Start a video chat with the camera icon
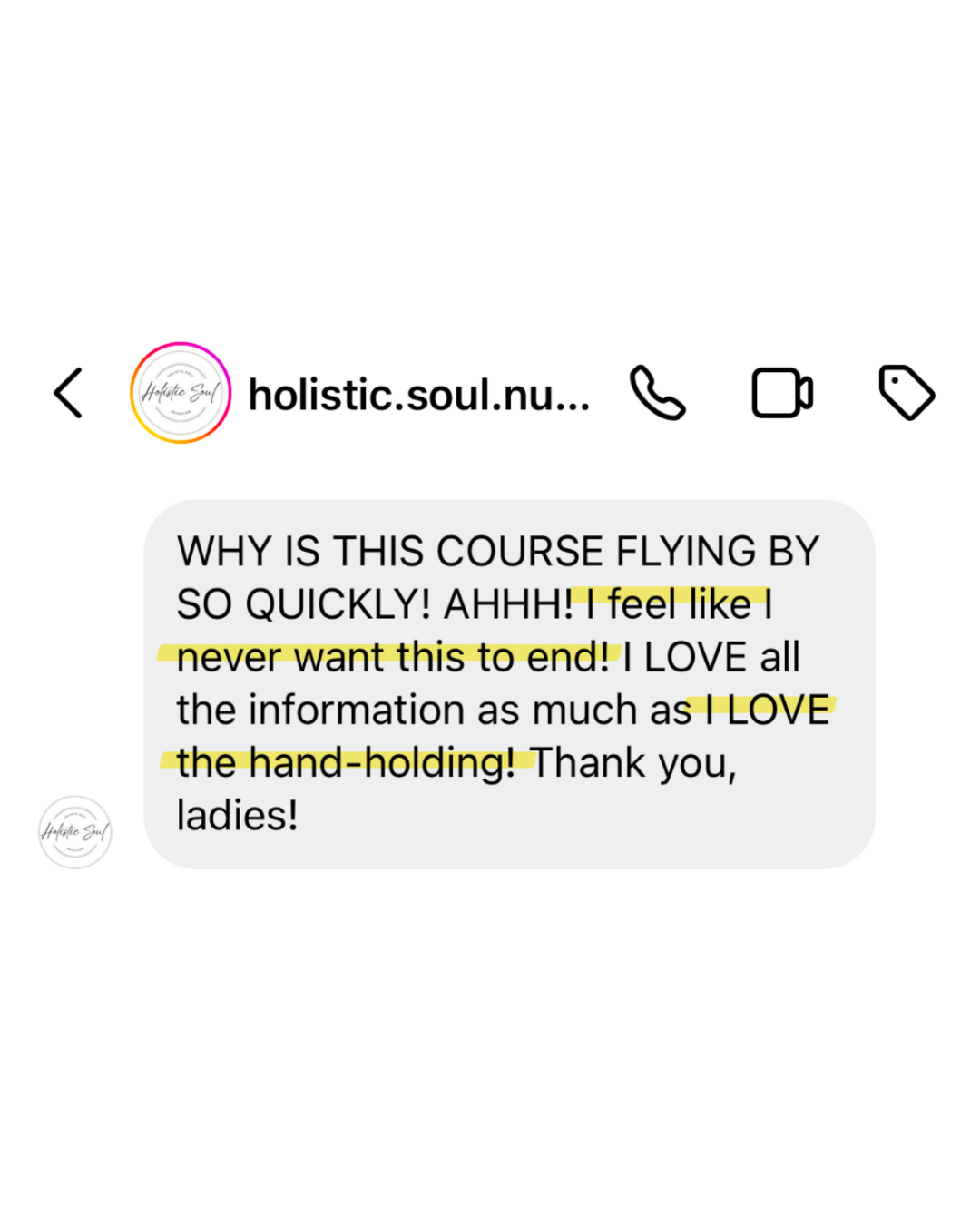Image resolution: width=980 pixels, height=1225 pixels. [x=782, y=393]
